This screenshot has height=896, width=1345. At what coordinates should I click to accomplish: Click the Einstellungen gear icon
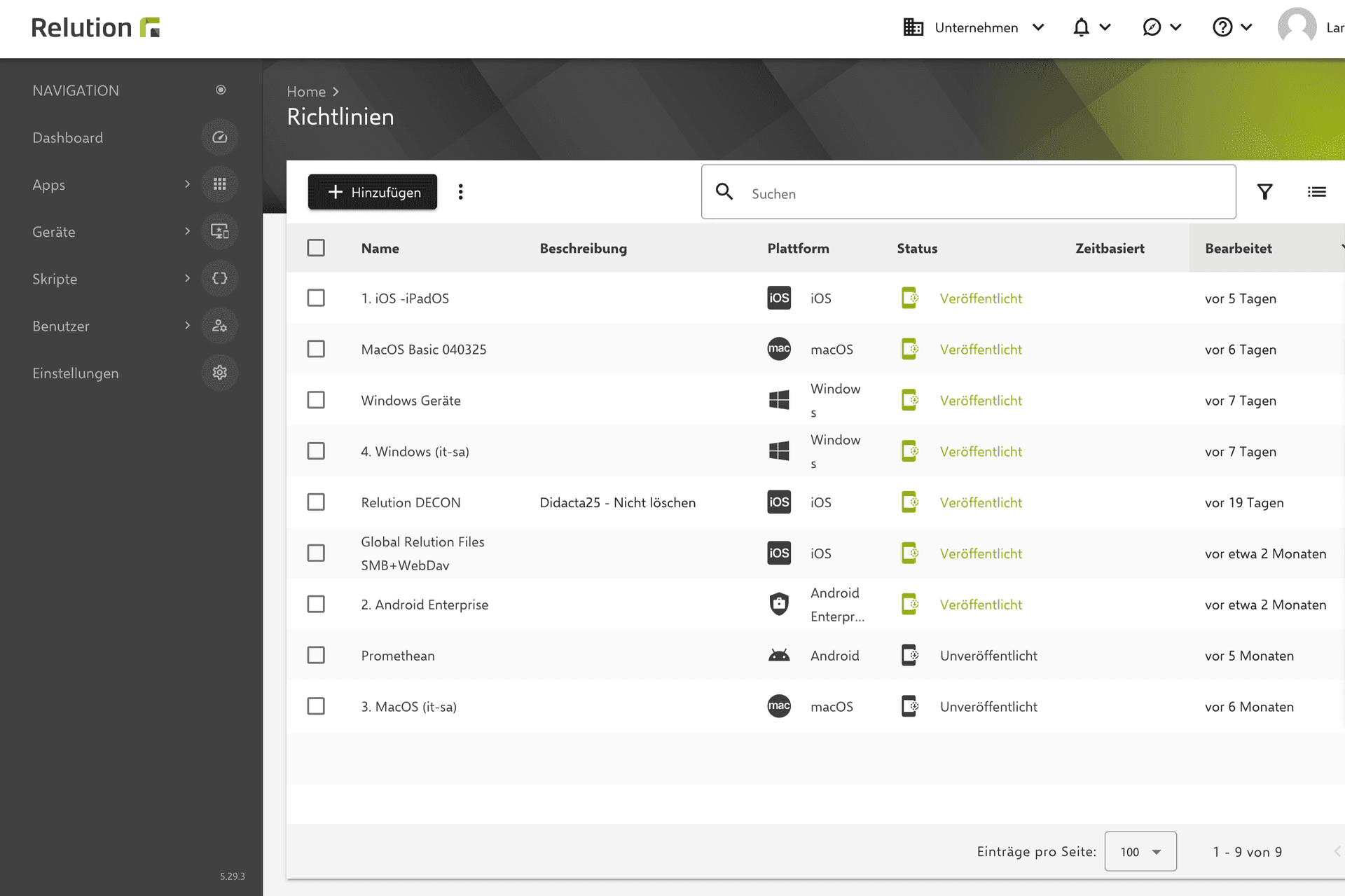tap(219, 373)
